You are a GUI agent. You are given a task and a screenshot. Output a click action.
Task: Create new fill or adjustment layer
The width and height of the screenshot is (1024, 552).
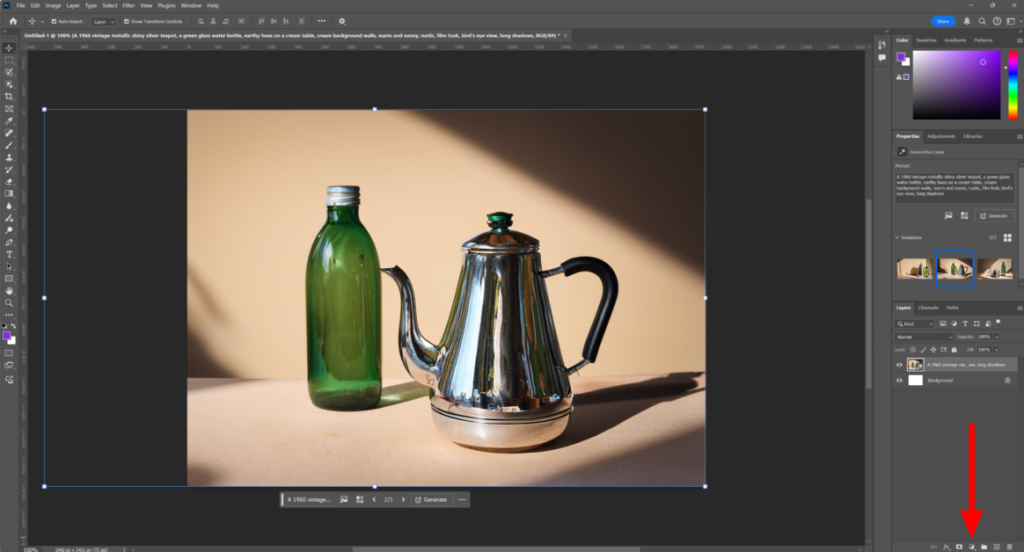pos(972,547)
